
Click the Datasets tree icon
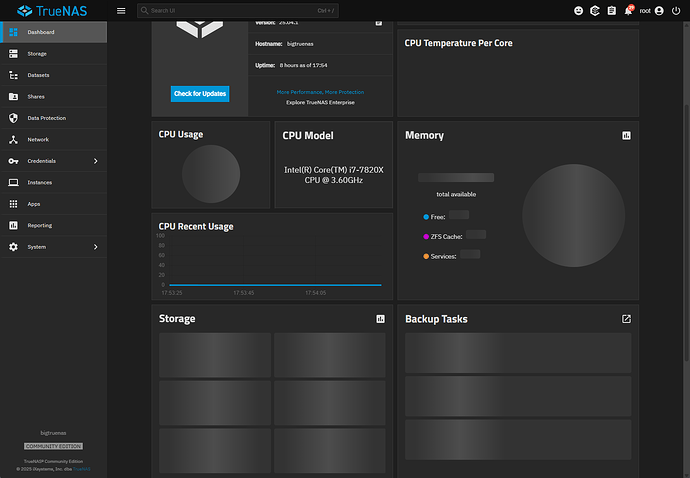14,75
